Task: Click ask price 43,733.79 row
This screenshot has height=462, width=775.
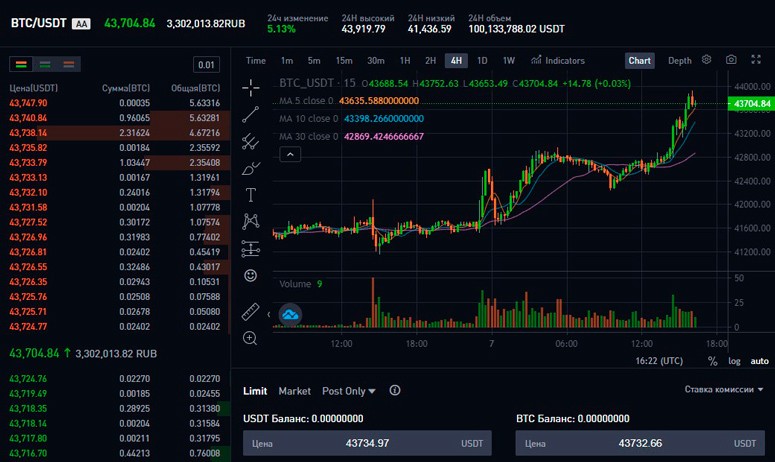Action: pyautogui.click(x=115, y=162)
